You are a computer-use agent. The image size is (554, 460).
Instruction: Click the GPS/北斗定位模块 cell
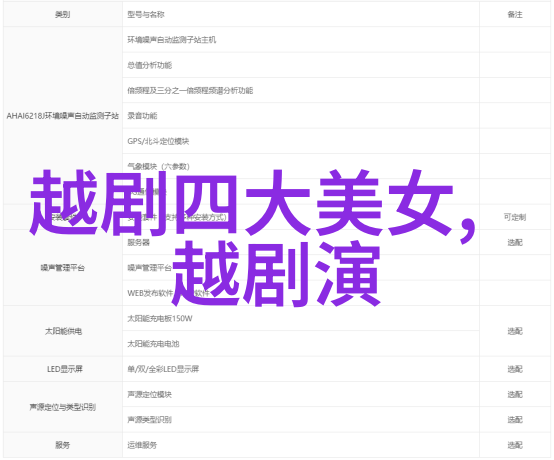pyautogui.click(x=301, y=141)
